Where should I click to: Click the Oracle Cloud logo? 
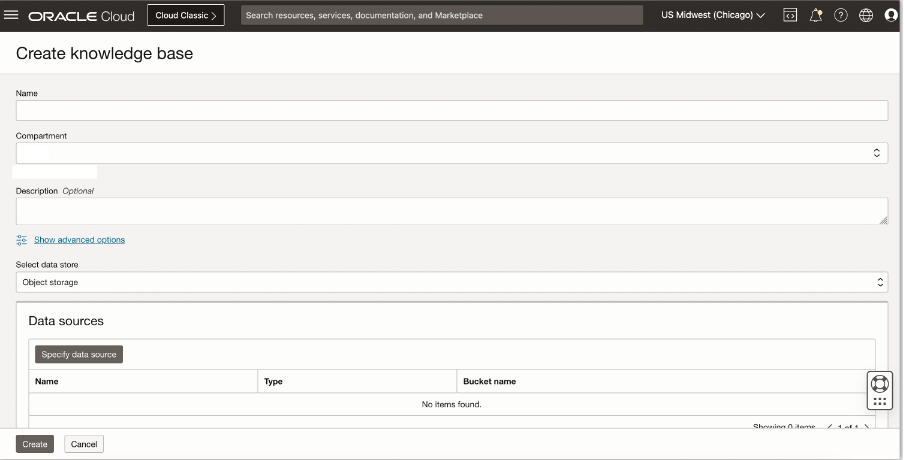click(x=81, y=16)
